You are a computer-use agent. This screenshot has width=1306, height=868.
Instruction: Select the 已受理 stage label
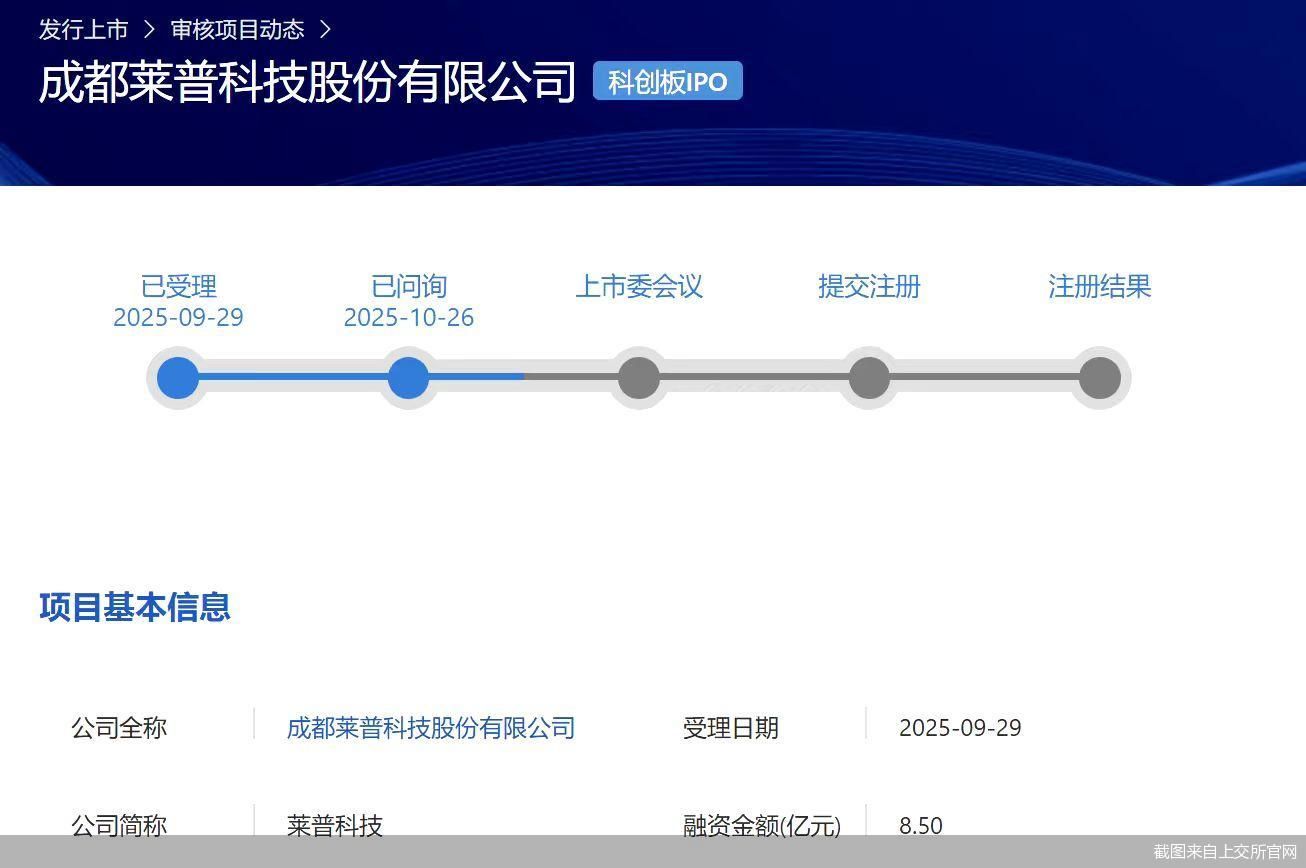tap(177, 287)
